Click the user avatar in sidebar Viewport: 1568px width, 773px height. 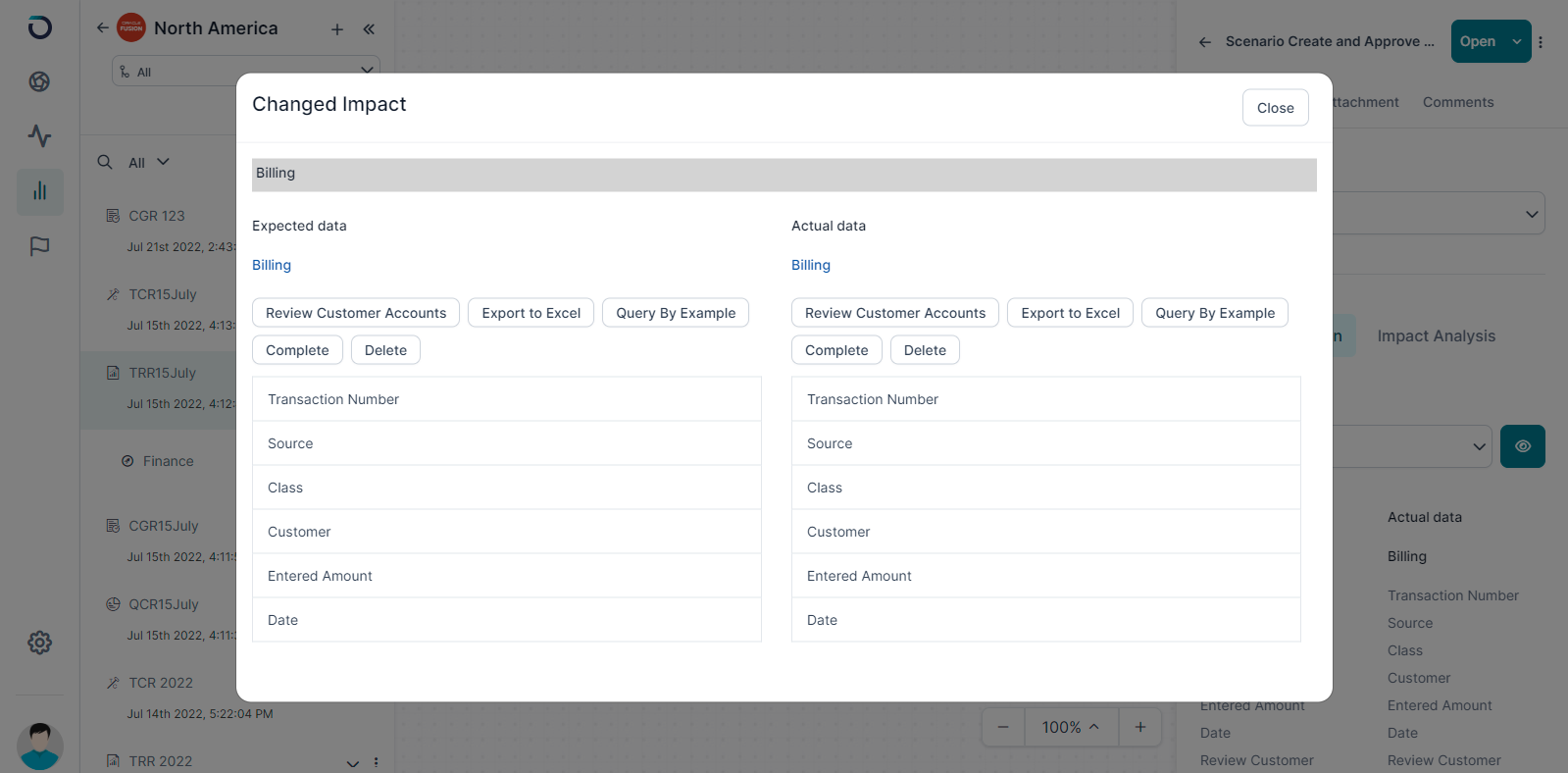(40, 746)
